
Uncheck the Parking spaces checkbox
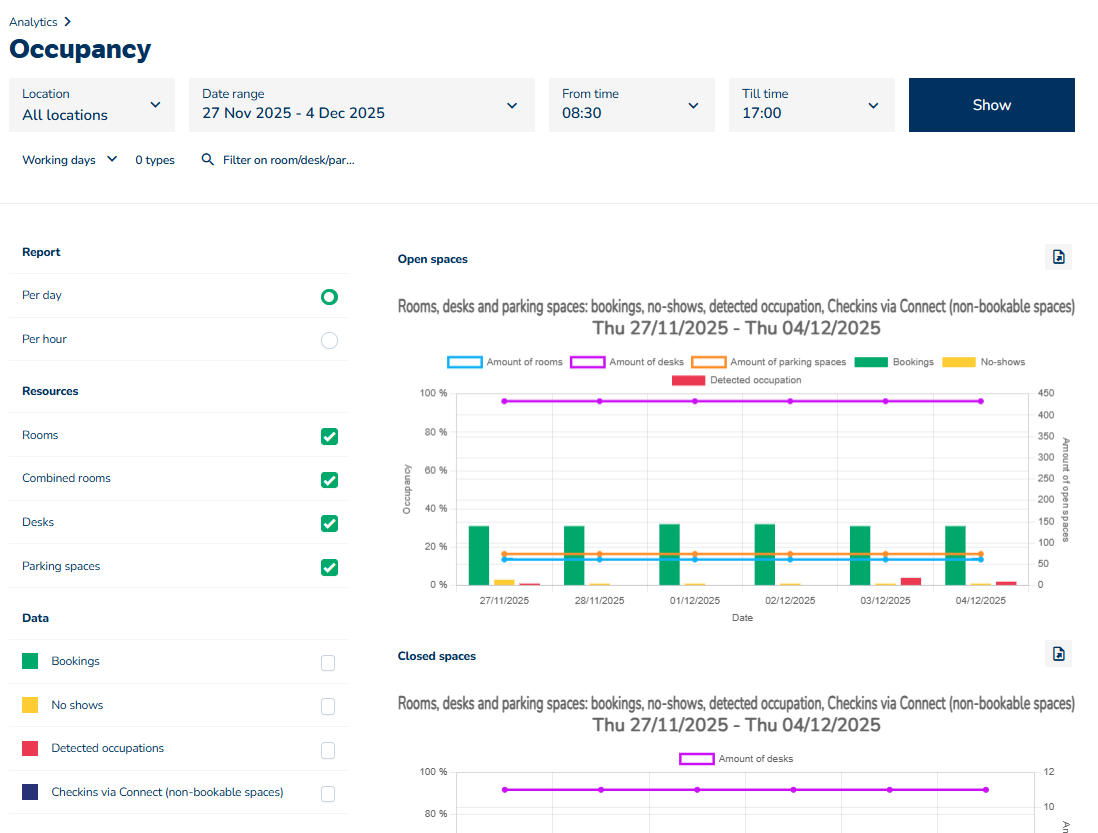pyautogui.click(x=329, y=567)
